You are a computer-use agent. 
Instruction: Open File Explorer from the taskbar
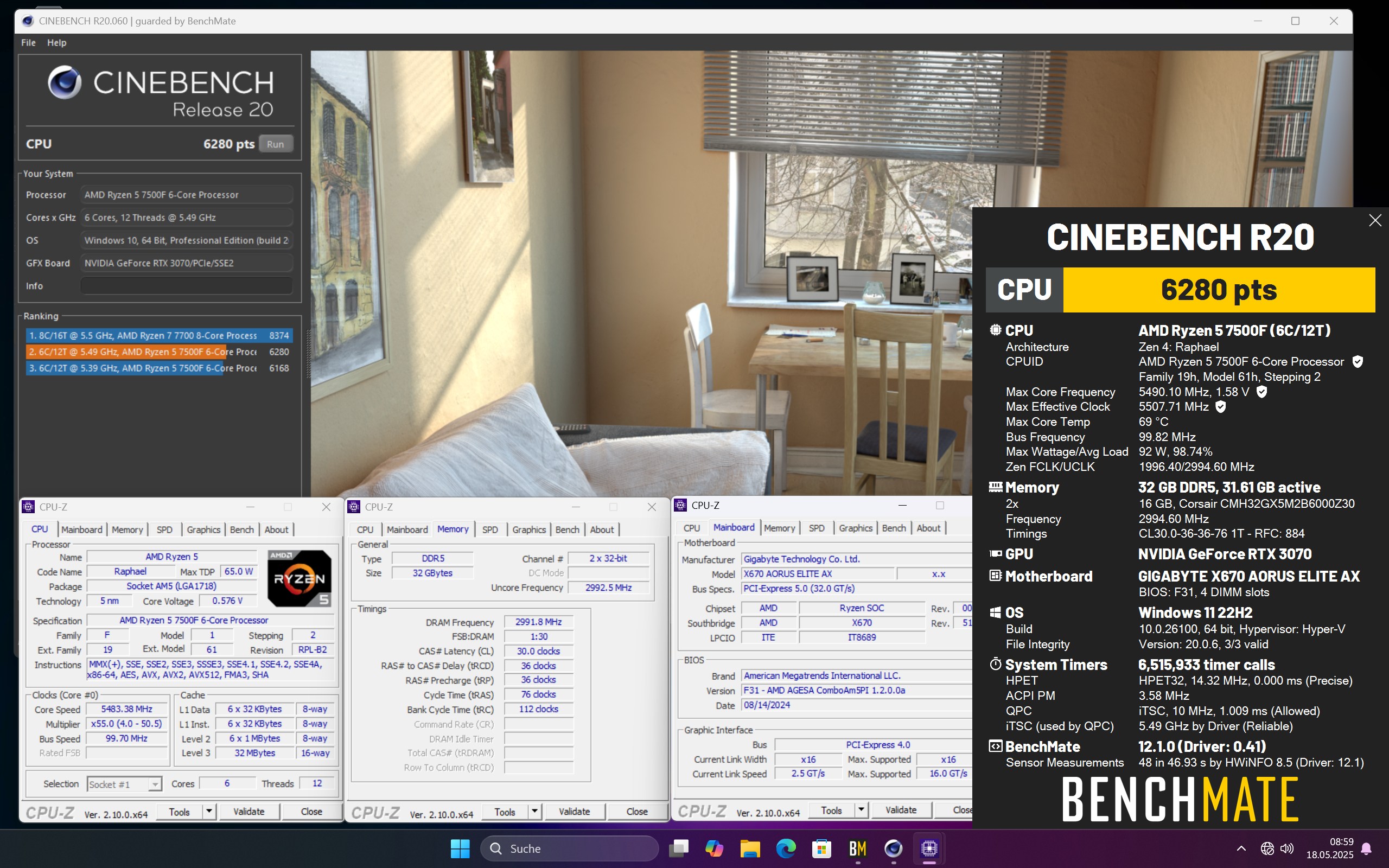[x=750, y=848]
